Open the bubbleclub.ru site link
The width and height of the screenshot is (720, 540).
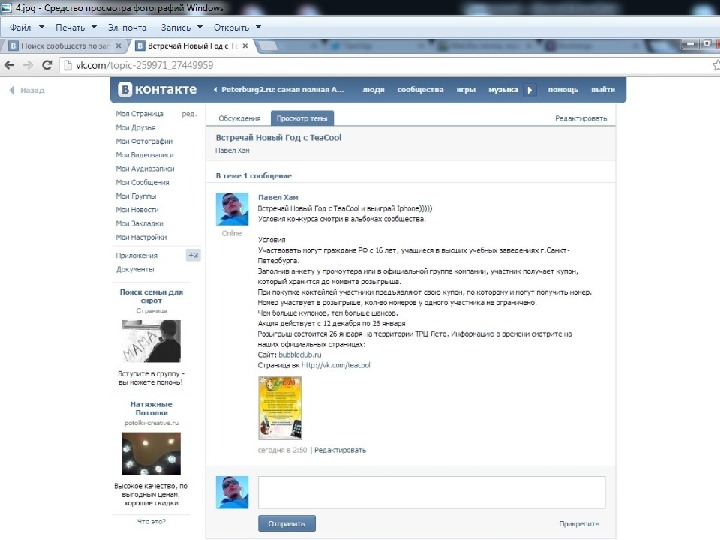coord(300,355)
